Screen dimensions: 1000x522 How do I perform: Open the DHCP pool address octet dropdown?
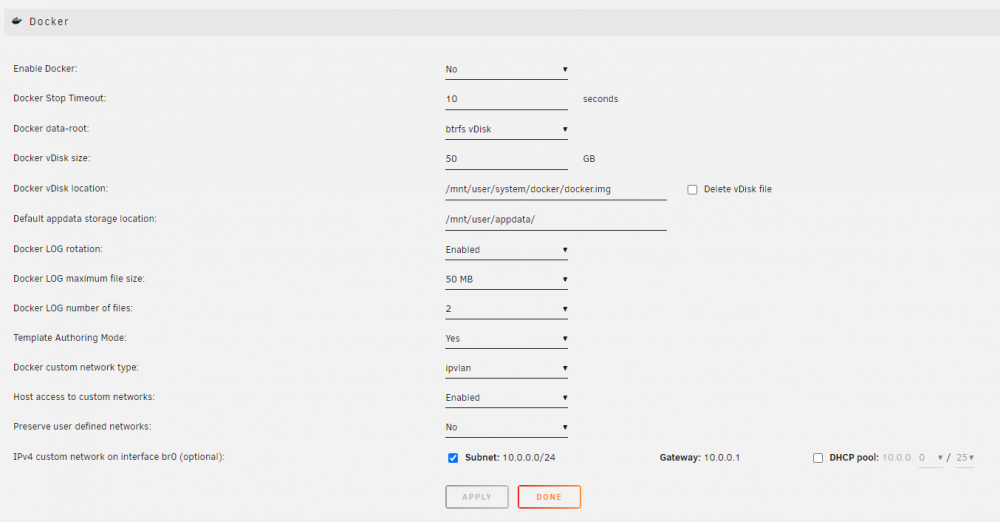coord(930,458)
